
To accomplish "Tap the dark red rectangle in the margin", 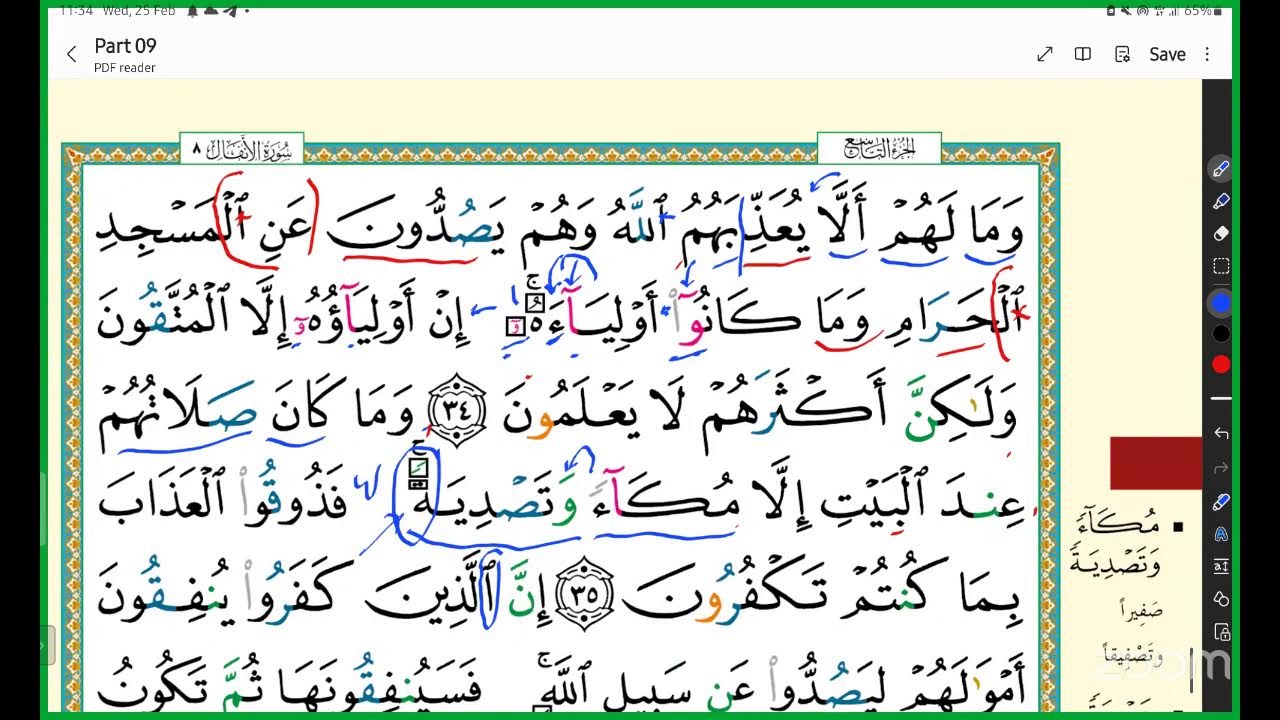I will pyautogui.click(x=1156, y=463).
